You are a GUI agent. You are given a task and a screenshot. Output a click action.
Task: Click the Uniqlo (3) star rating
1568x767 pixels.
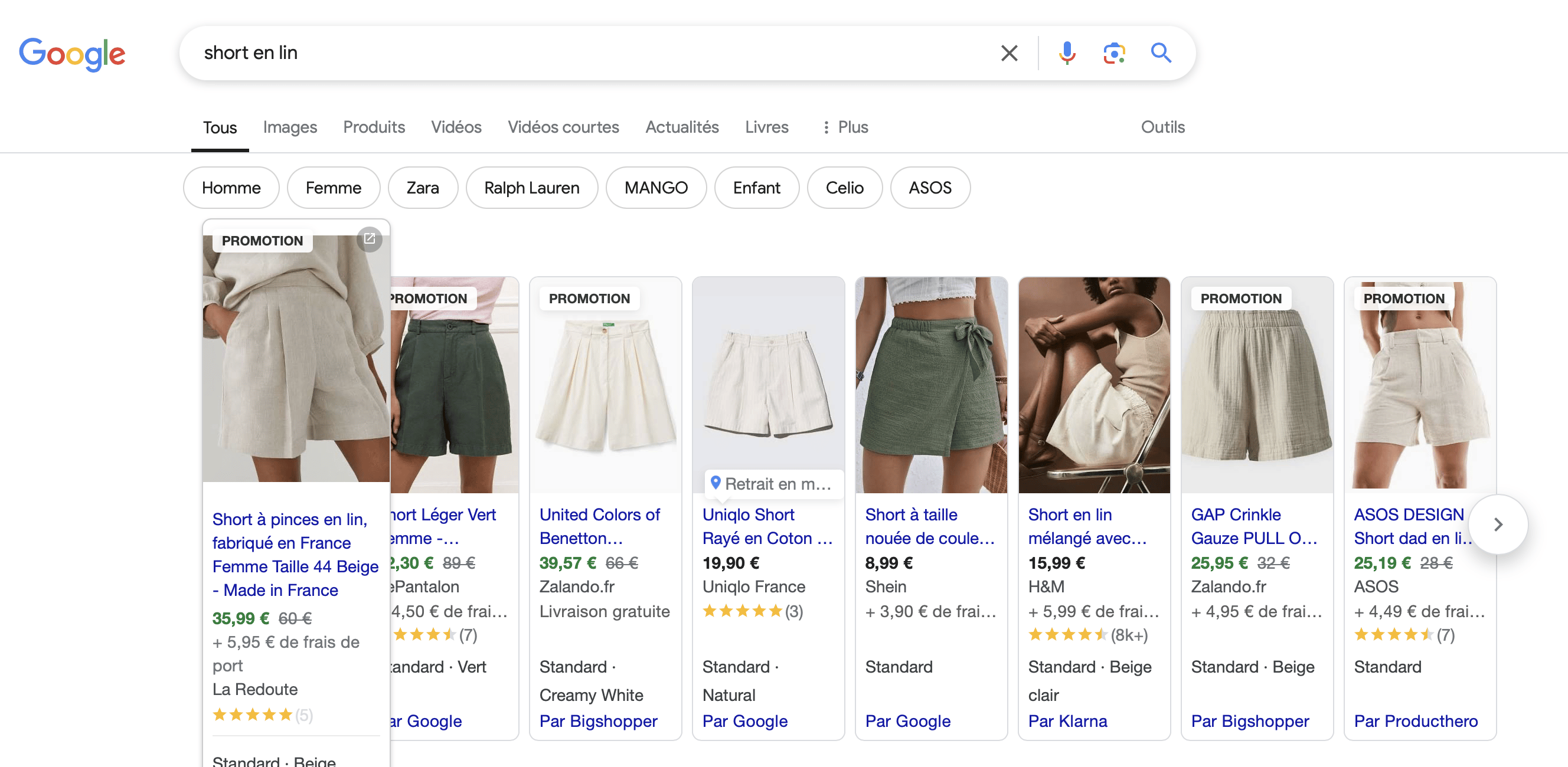(752, 611)
